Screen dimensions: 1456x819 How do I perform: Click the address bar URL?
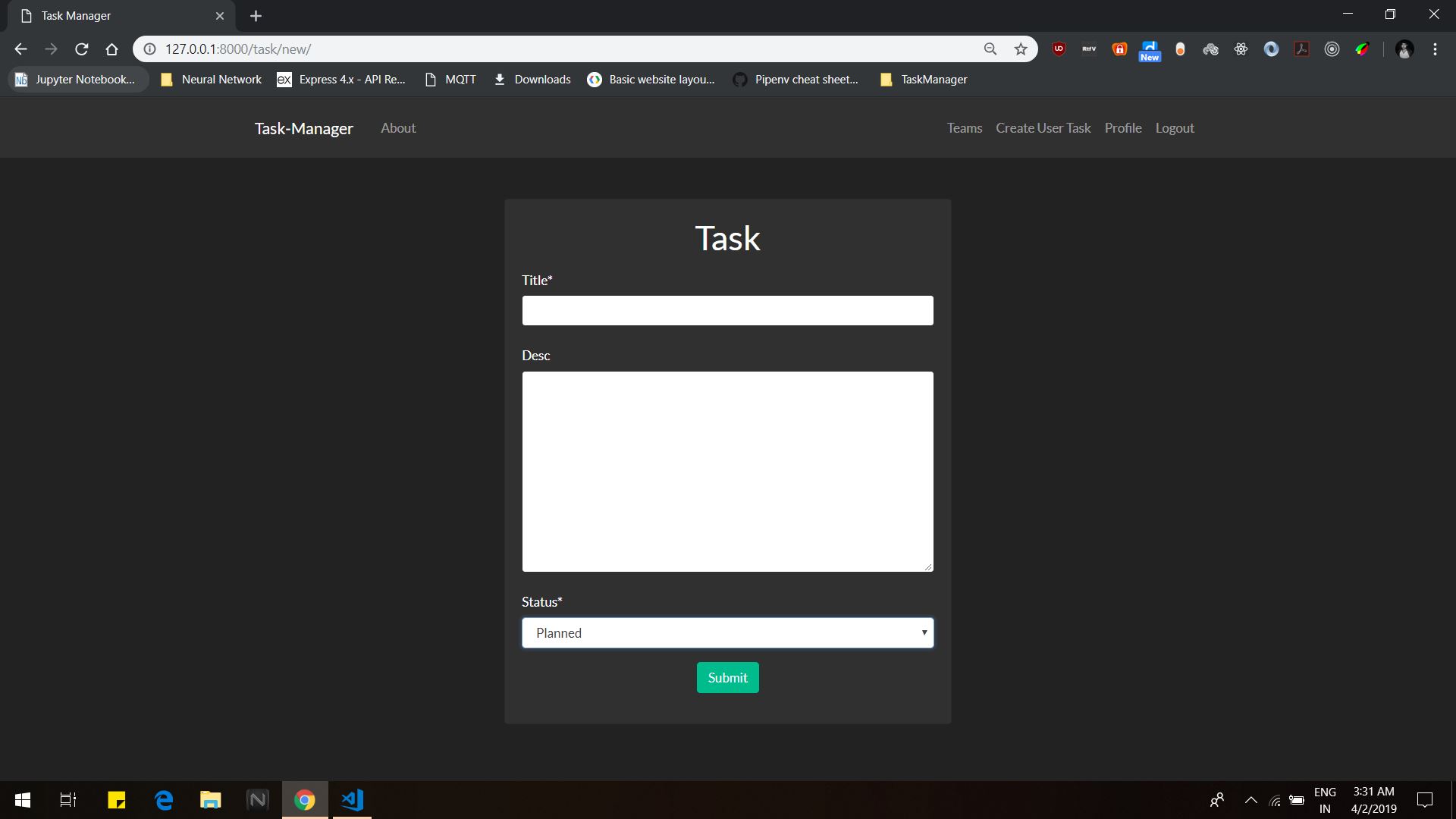[238, 49]
